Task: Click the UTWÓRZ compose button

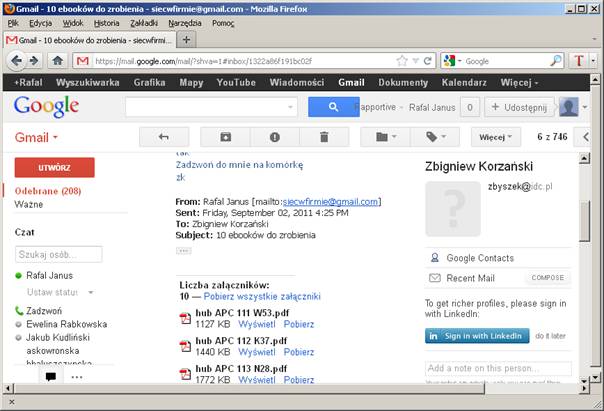Action: click(x=54, y=168)
